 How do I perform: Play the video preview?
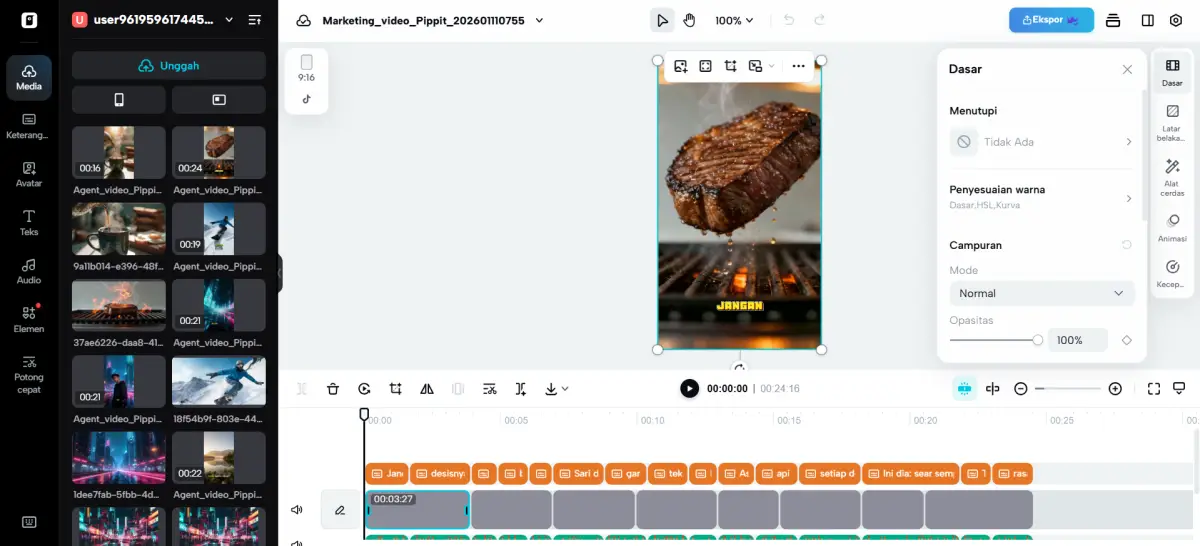click(x=689, y=389)
